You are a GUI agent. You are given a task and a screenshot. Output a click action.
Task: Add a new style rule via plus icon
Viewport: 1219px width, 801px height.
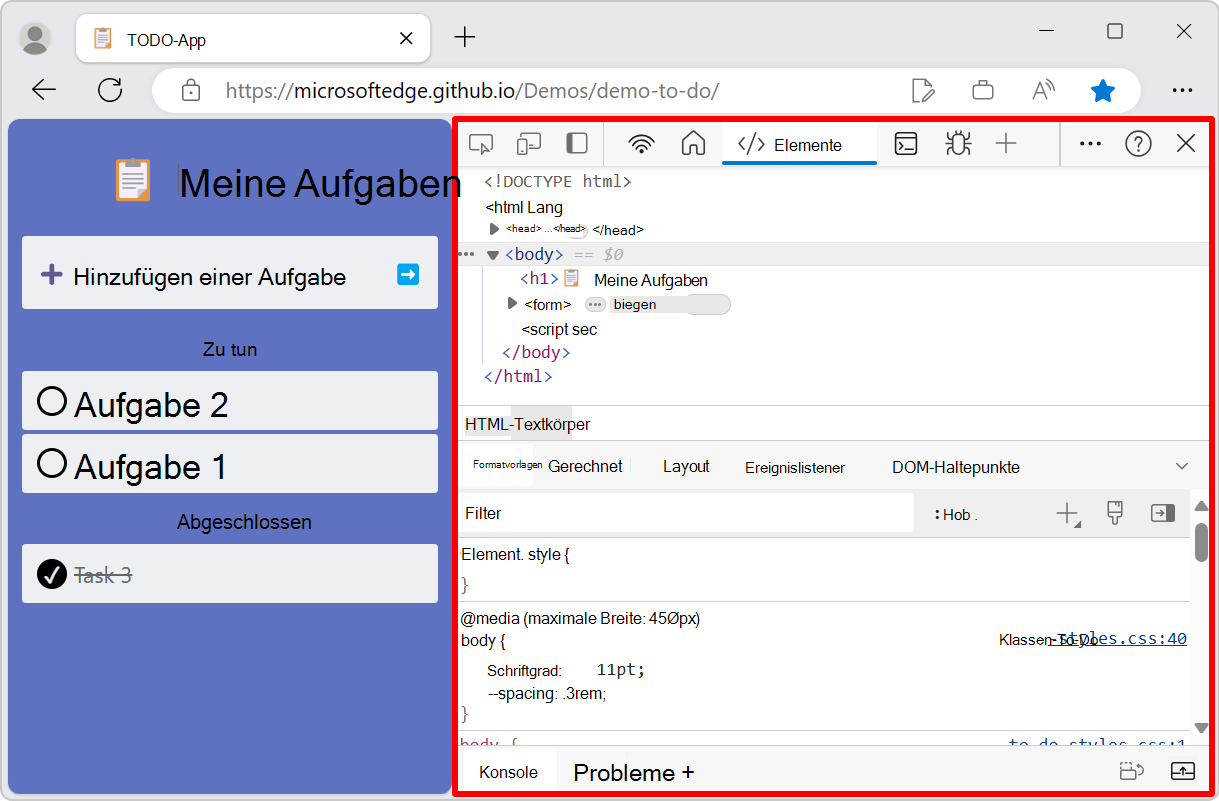[x=1067, y=513]
